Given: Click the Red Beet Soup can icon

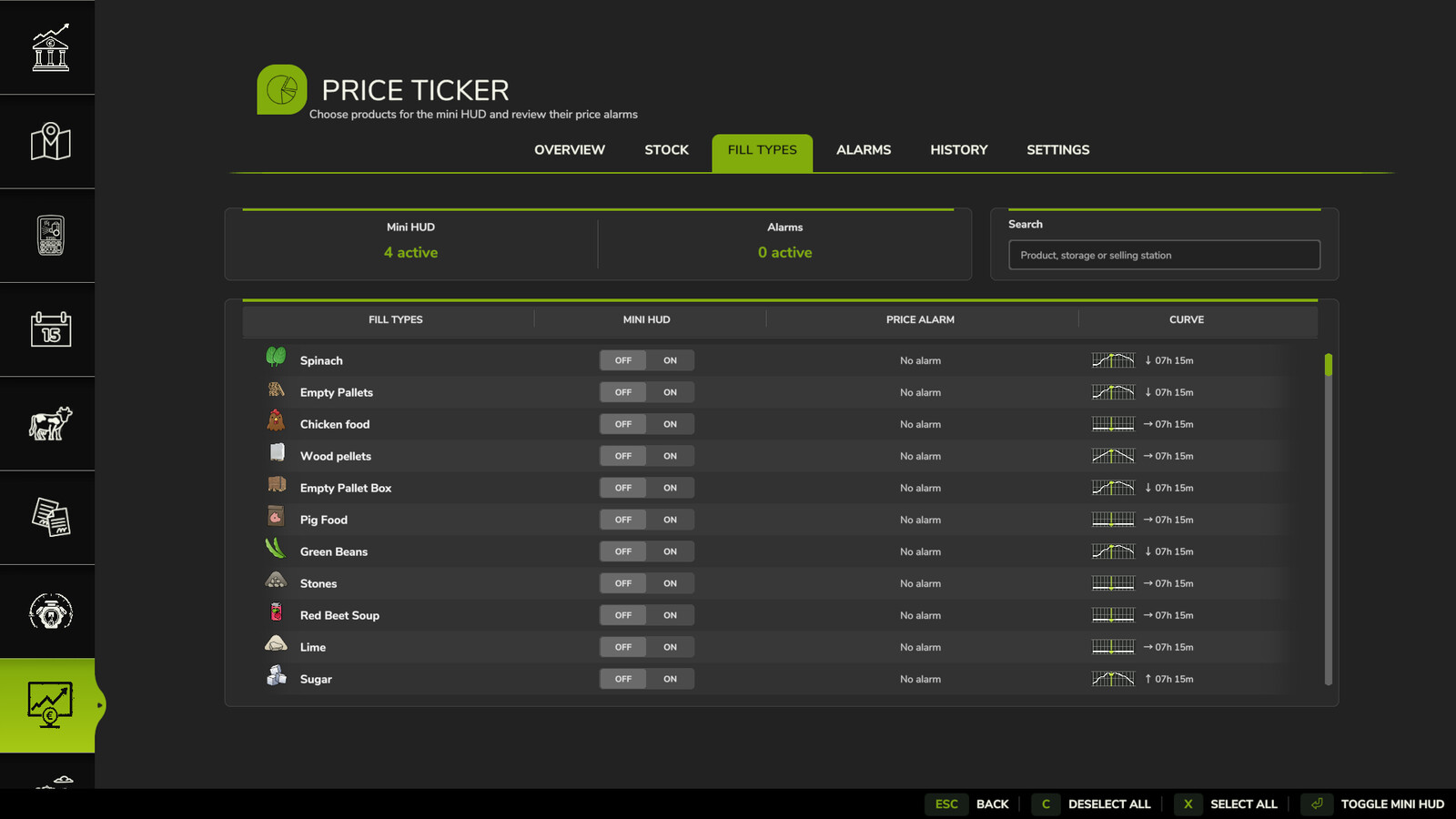Looking at the screenshot, I should point(276,612).
